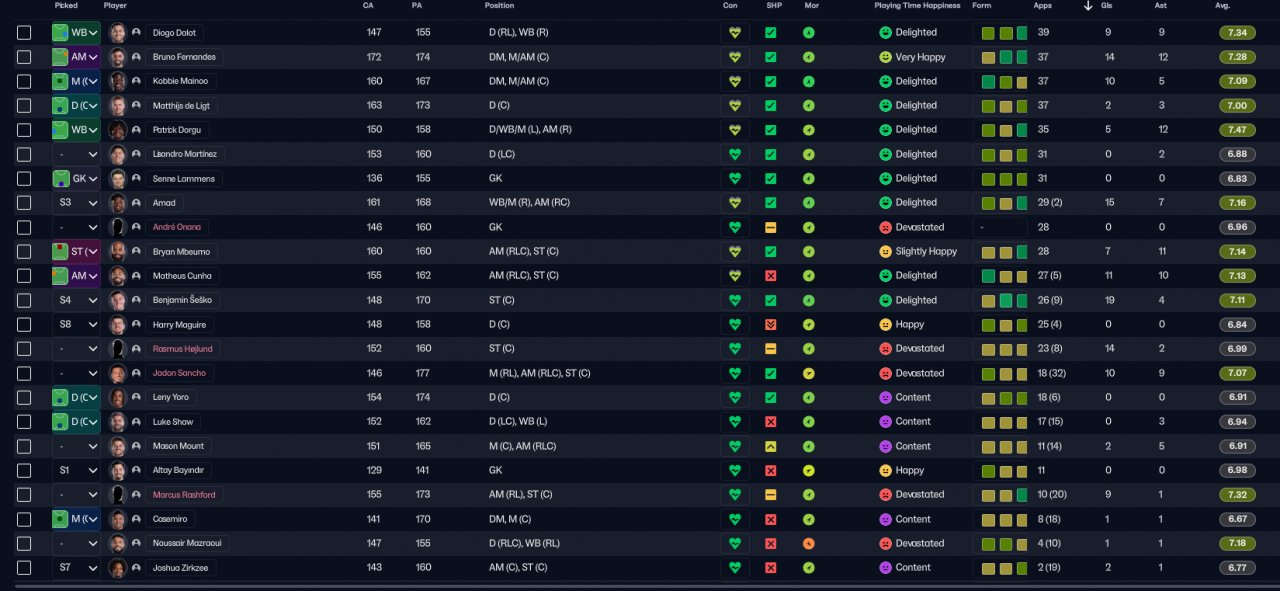Open Diogo Dalot's picked position dropdown
The image size is (1280, 591).
76,33
